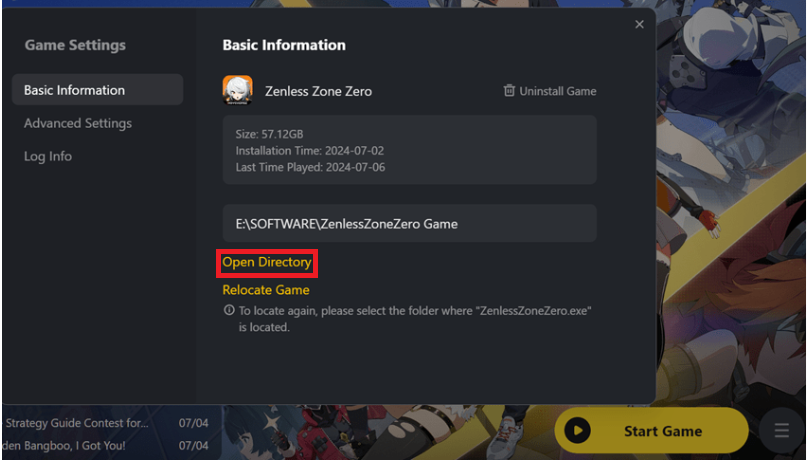The width and height of the screenshot is (809, 461).
Task: Switch to Advanced Settings tab
Action: tap(78, 123)
